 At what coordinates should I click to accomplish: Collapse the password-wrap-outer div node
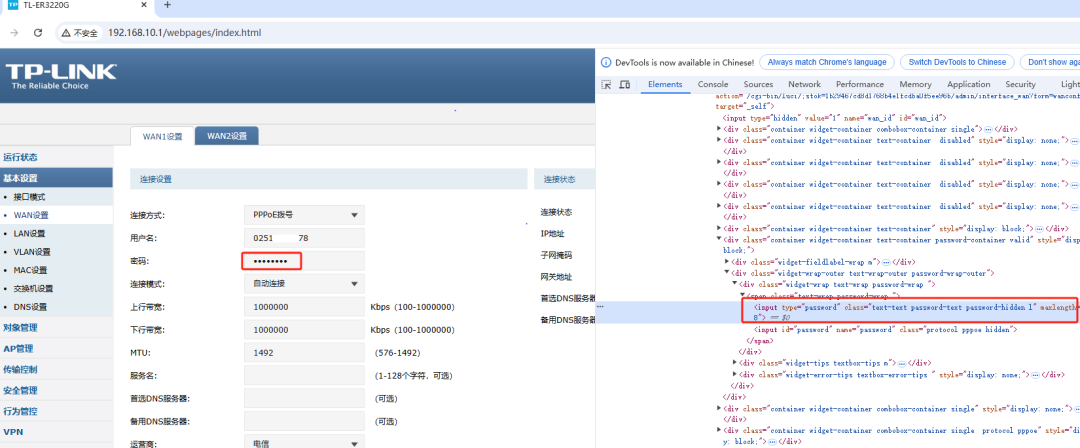point(727,272)
